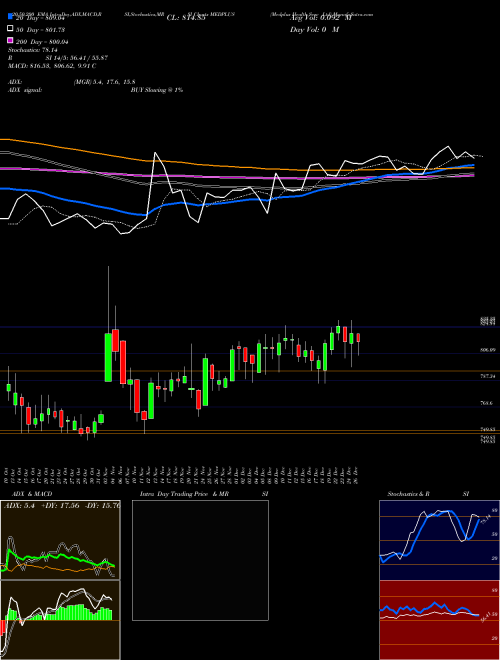Open the ADX indicator chart panel
500x660 pixels.
pos(60,540)
